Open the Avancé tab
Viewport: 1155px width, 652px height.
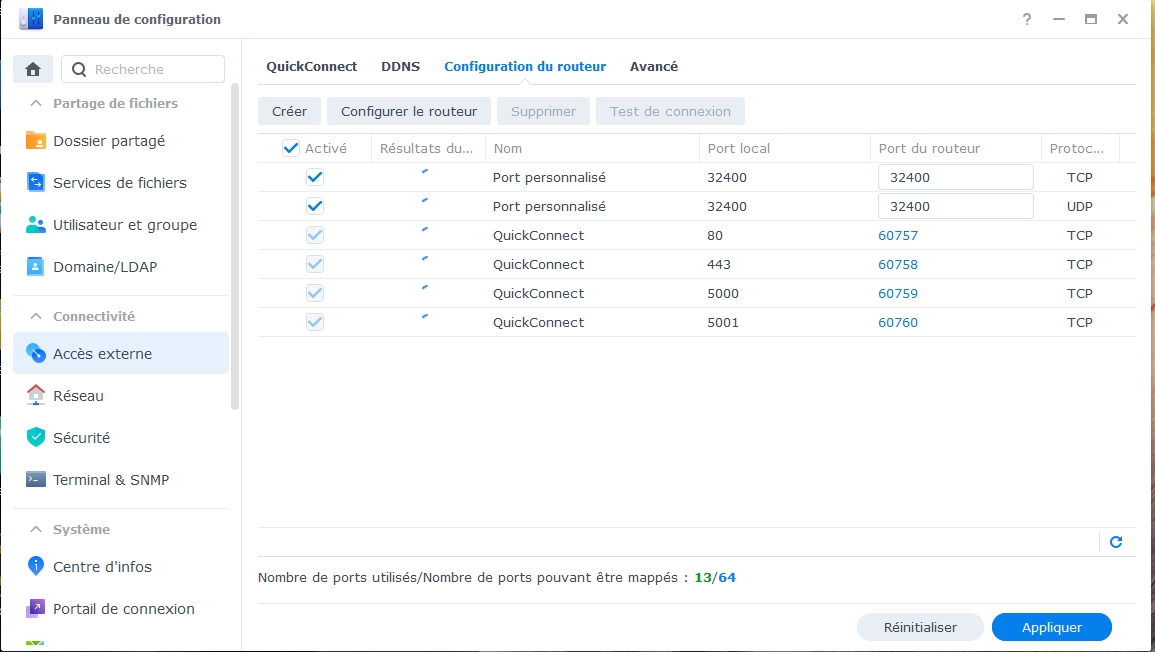tap(654, 66)
